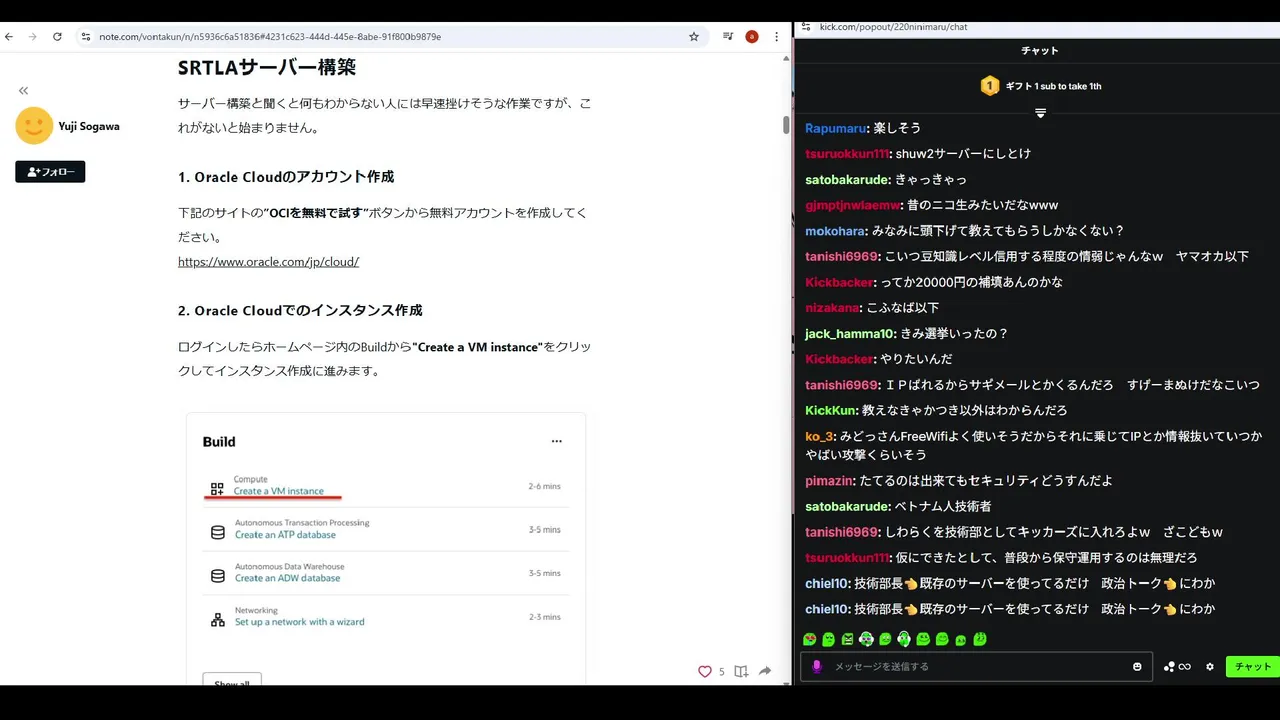Open KickKun's username in chat
This screenshot has height=720, width=1280.
point(831,410)
